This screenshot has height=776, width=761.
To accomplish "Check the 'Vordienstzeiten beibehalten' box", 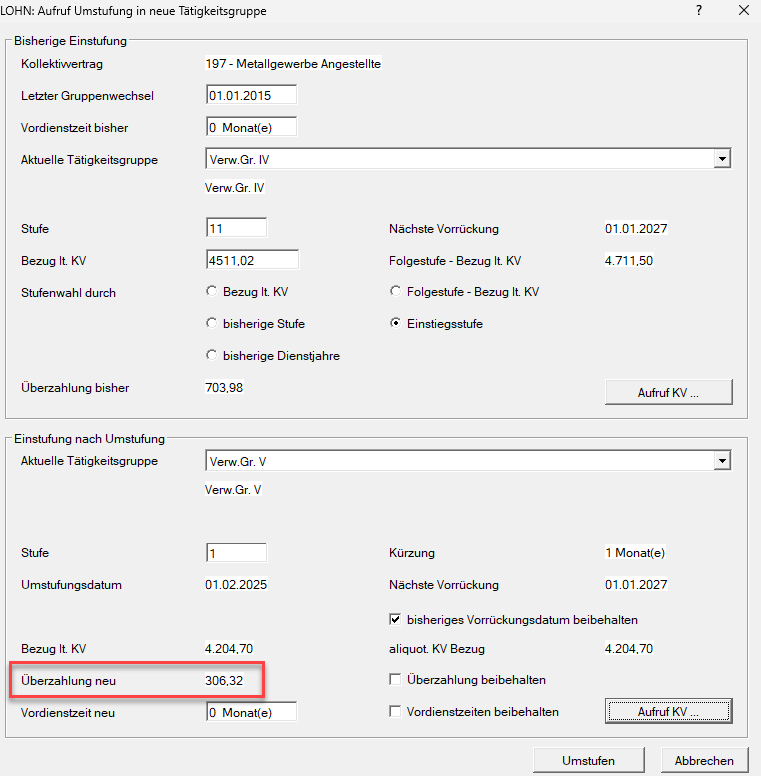I will point(395,712).
